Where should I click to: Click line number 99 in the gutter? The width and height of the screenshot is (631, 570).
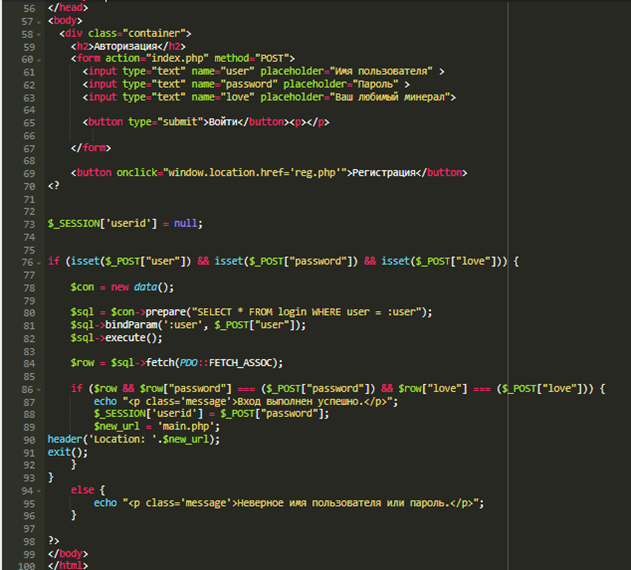pyautogui.click(x=29, y=554)
